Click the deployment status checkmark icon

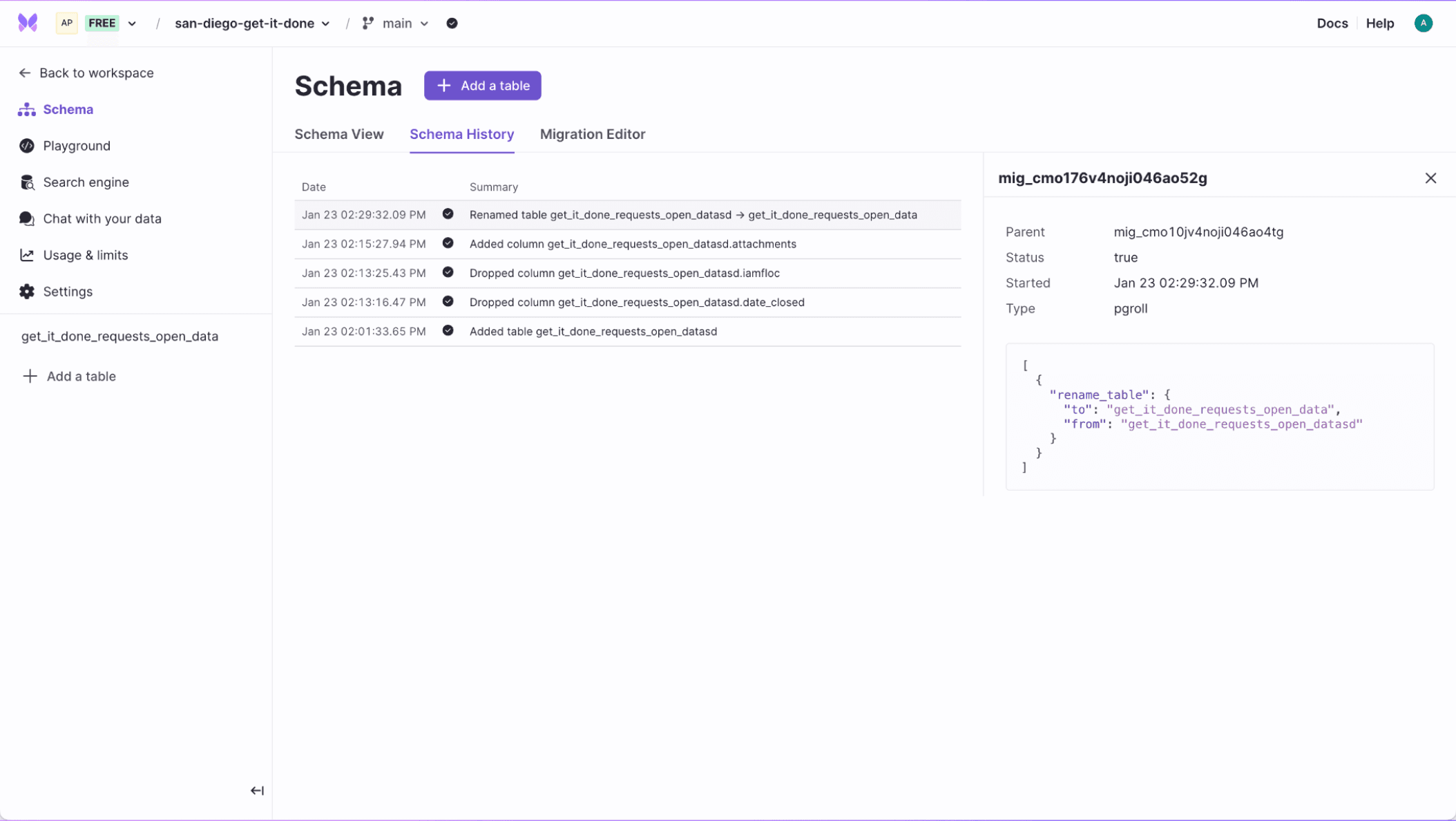[452, 23]
